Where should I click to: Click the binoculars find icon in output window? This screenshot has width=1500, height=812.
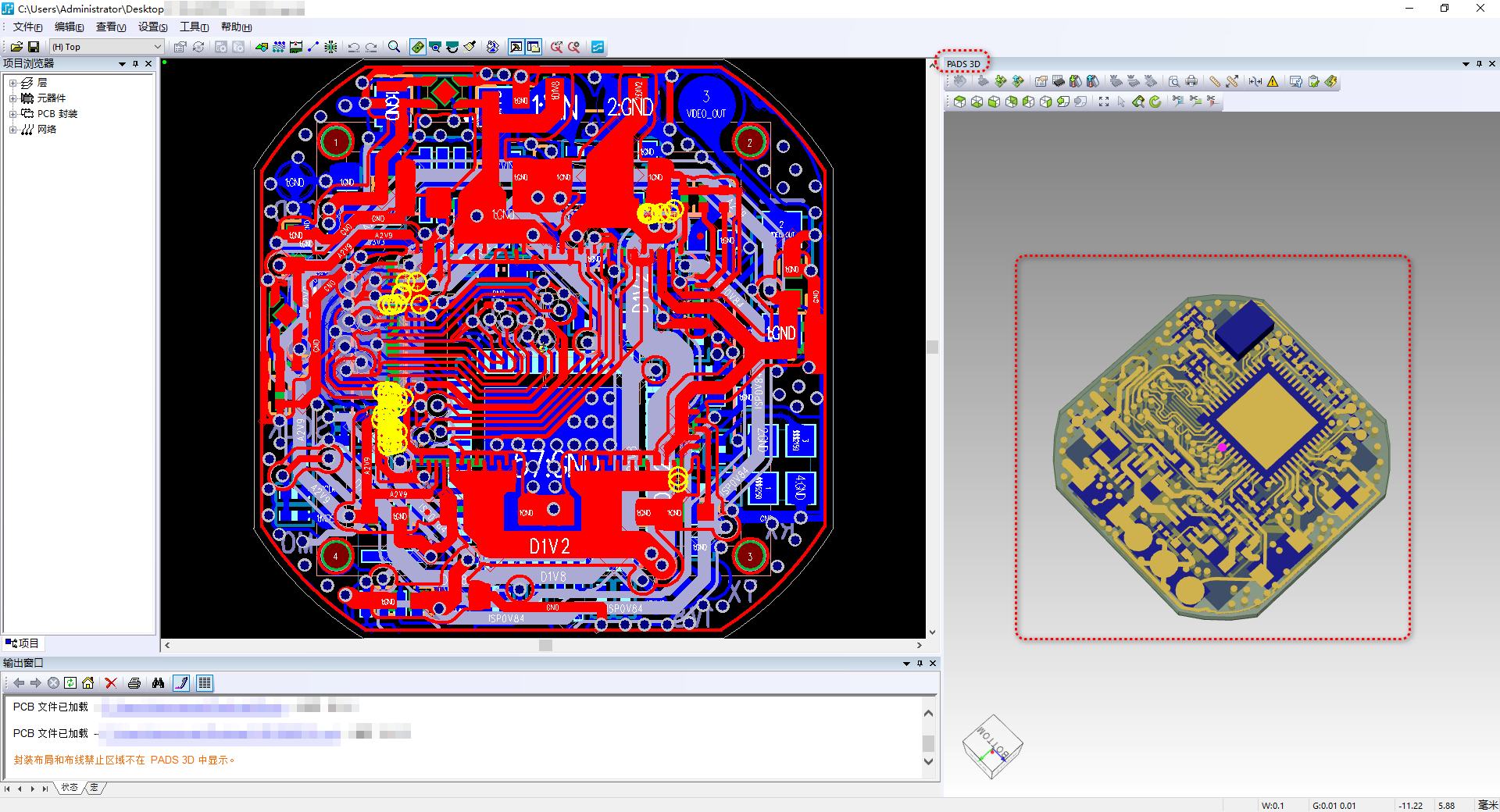coord(158,683)
